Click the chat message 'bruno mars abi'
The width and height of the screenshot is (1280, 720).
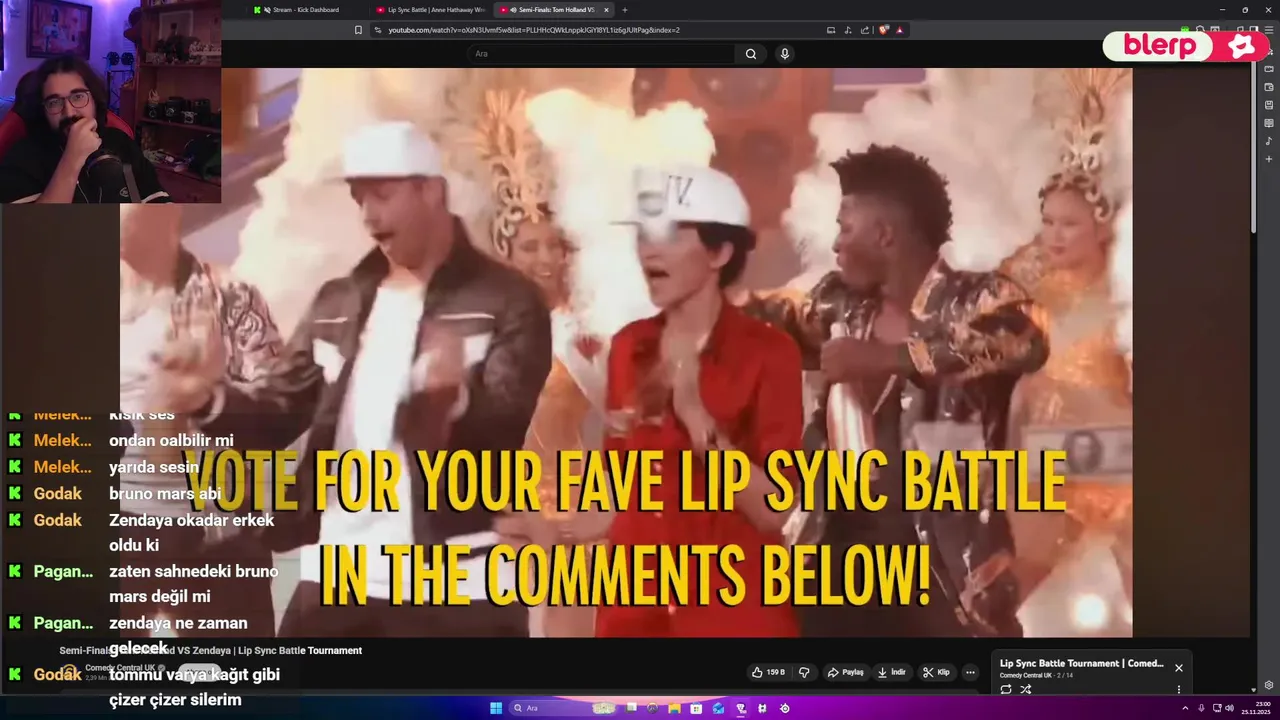tap(165, 493)
